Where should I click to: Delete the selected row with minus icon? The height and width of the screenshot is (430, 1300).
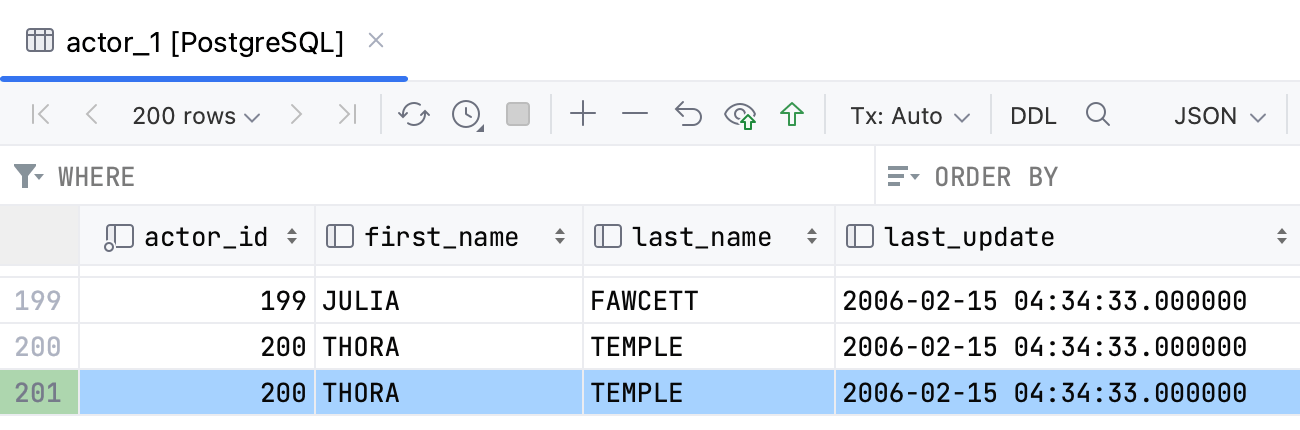[x=635, y=115]
